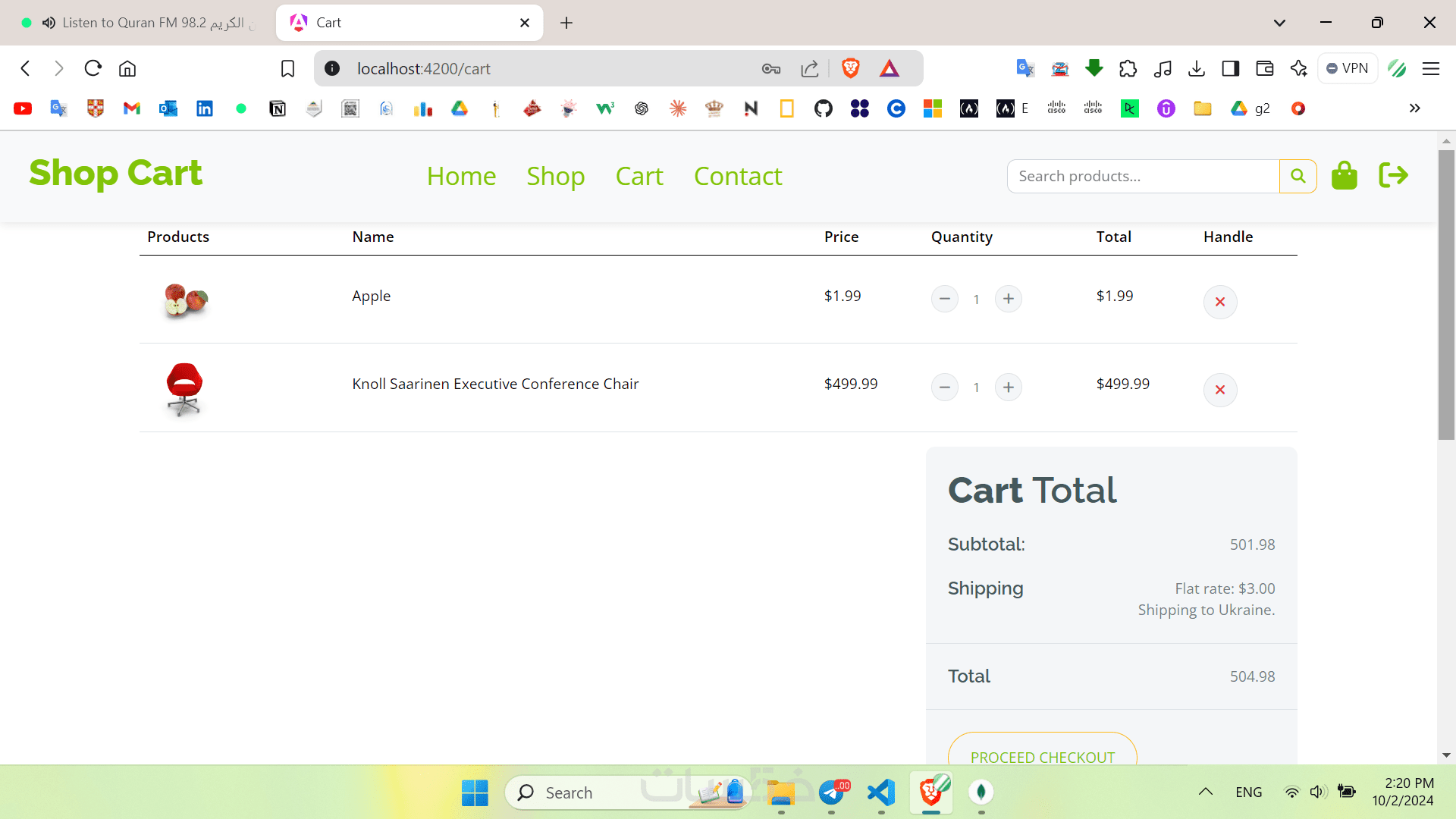Screen dimensions: 1456x819
Task: Open Brave Shields lion icon
Action: 850,69
